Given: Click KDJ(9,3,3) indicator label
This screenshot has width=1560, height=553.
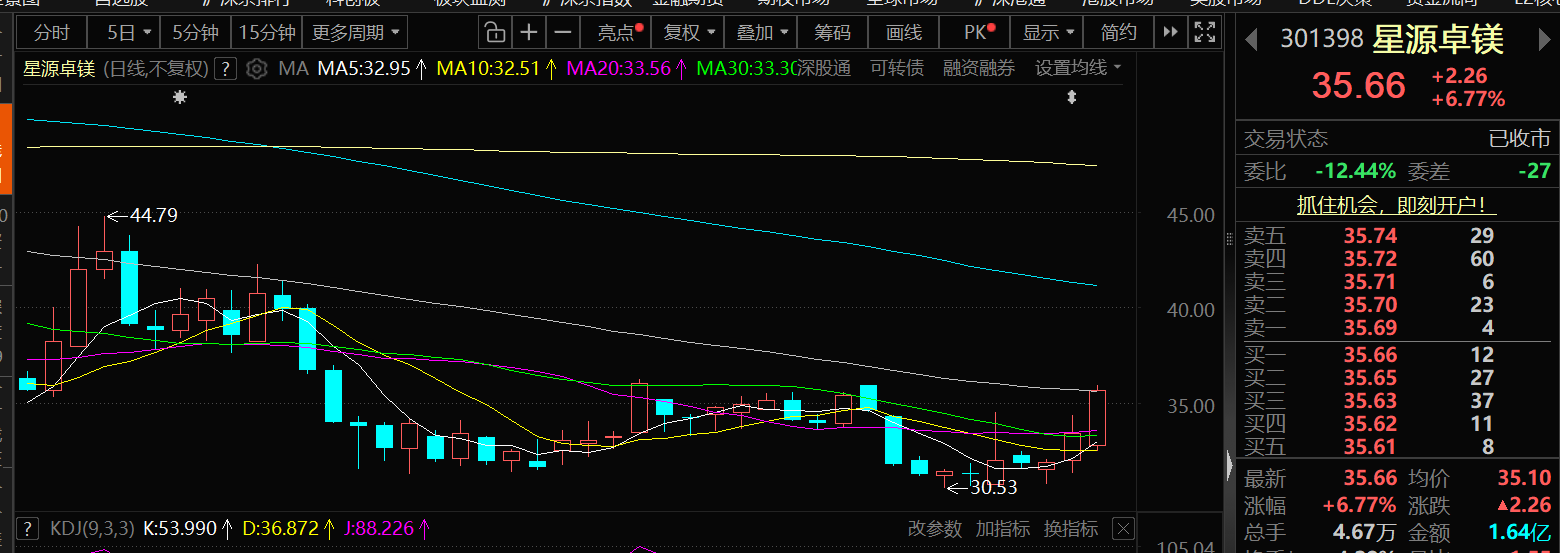Looking at the screenshot, I should (x=92, y=528).
